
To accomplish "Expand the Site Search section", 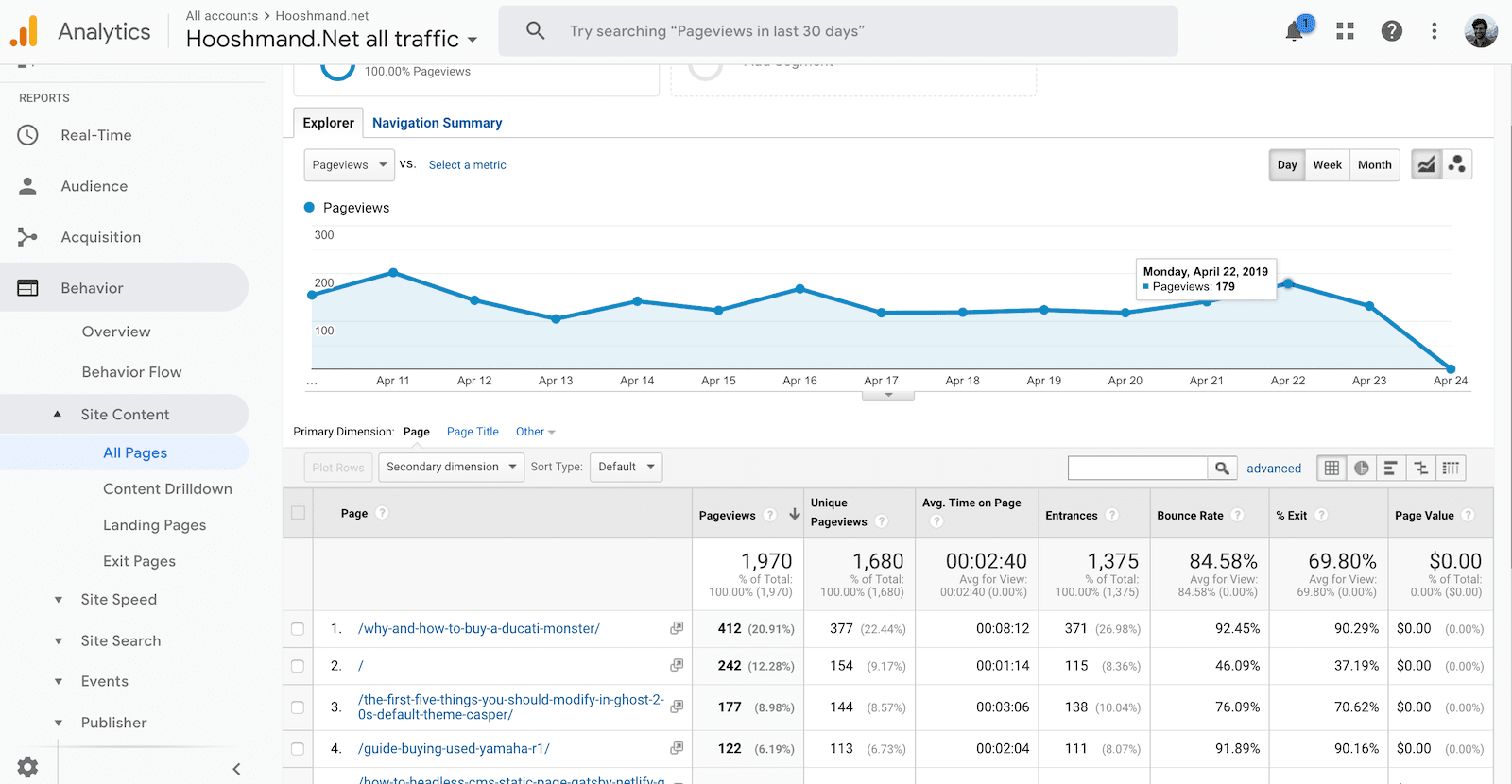I will point(58,640).
